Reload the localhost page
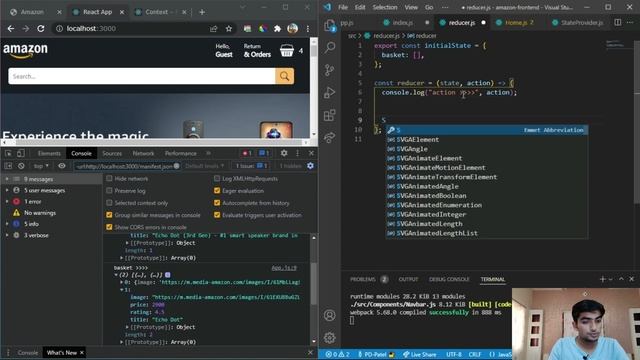640x360 pixels. tap(41, 29)
